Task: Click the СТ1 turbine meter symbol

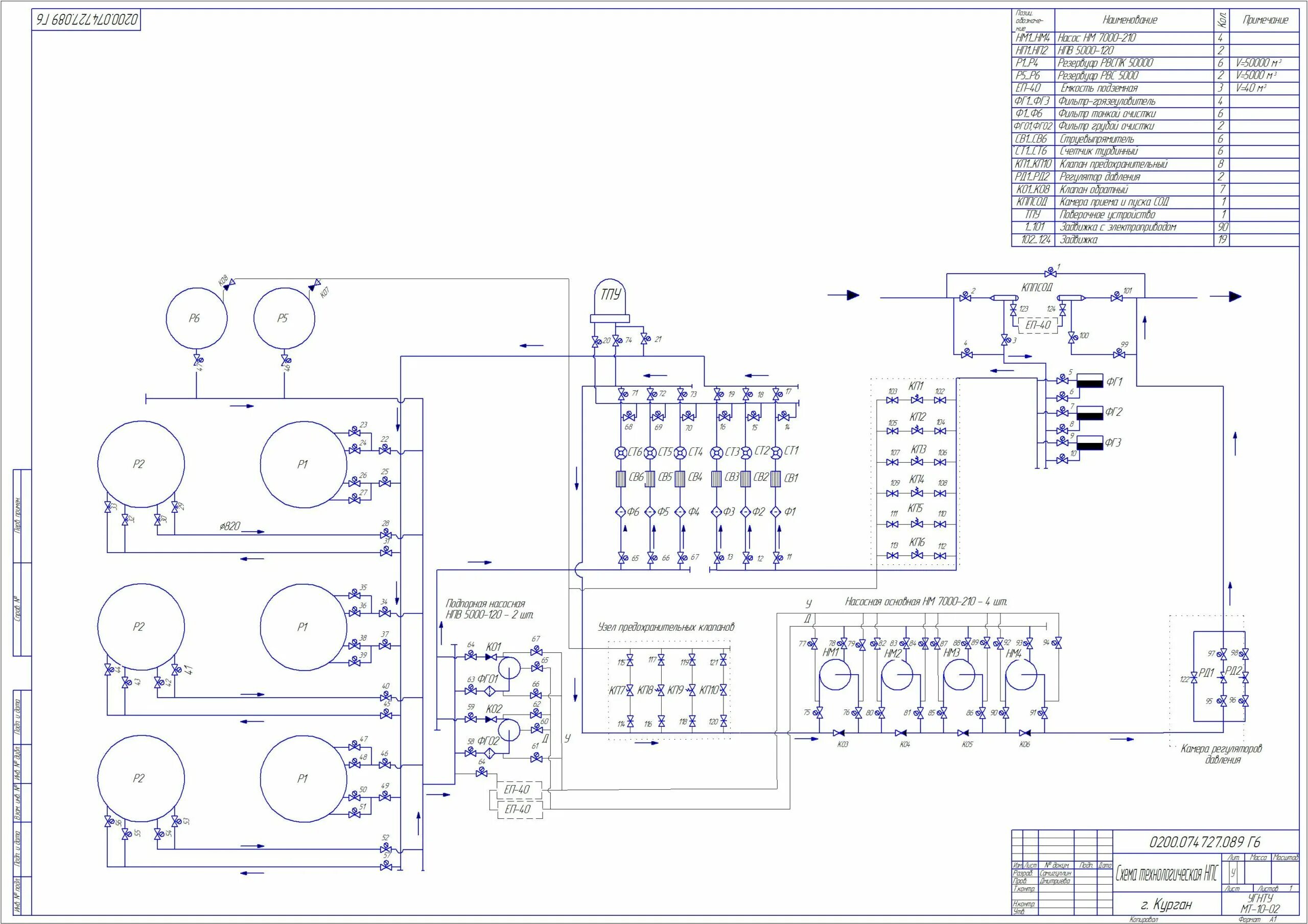Action: click(x=775, y=453)
